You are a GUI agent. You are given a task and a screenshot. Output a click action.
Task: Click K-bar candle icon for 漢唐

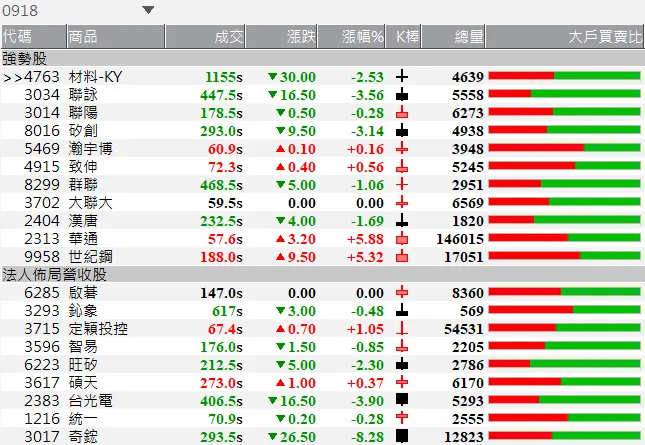pyautogui.click(x=402, y=221)
